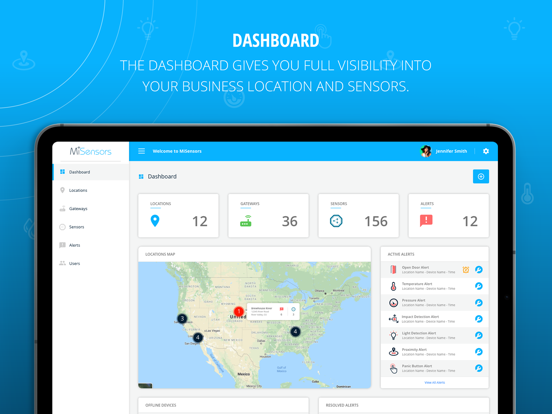Click the Proximity Alert icon
The height and width of the screenshot is (414, 552).
(393, 352)
